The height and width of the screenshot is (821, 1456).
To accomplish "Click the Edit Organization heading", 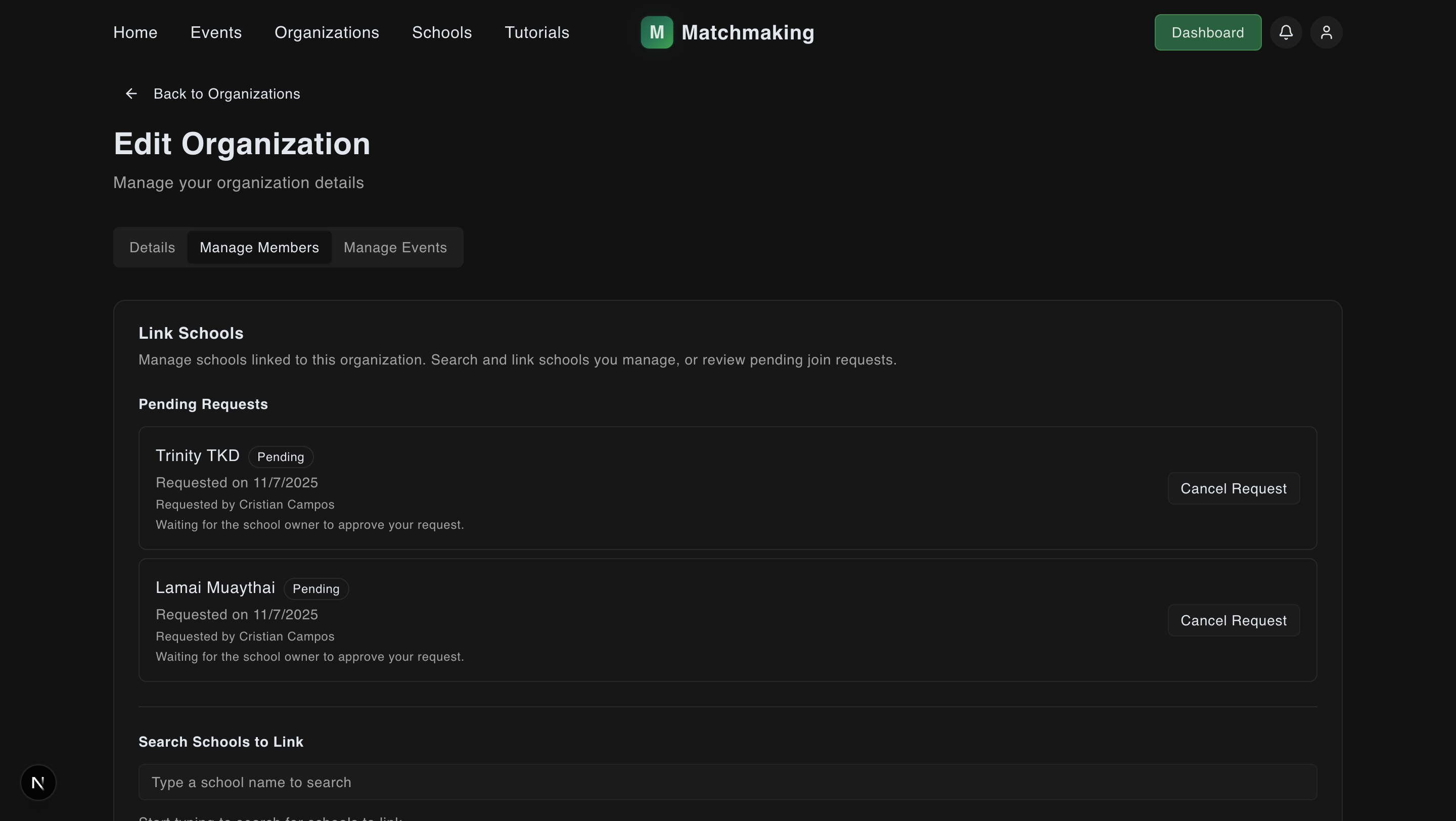I will (242, 144).
